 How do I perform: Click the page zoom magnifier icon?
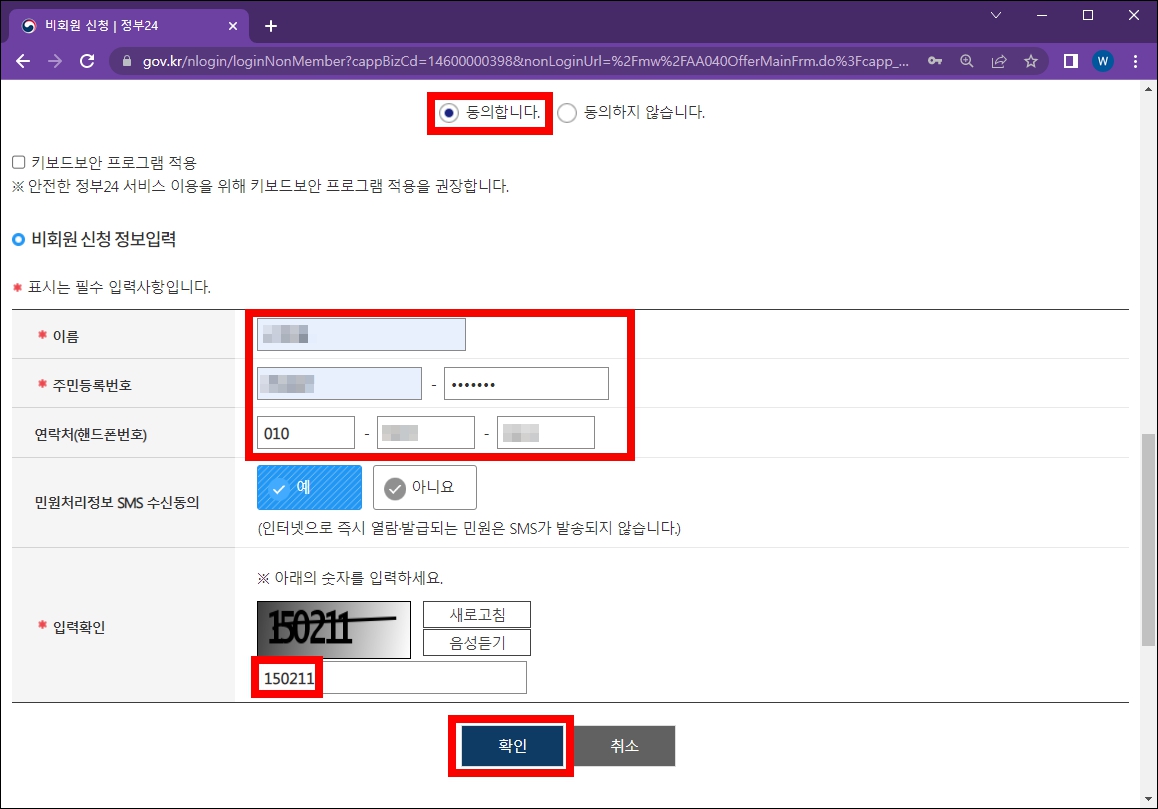point(966,60)
